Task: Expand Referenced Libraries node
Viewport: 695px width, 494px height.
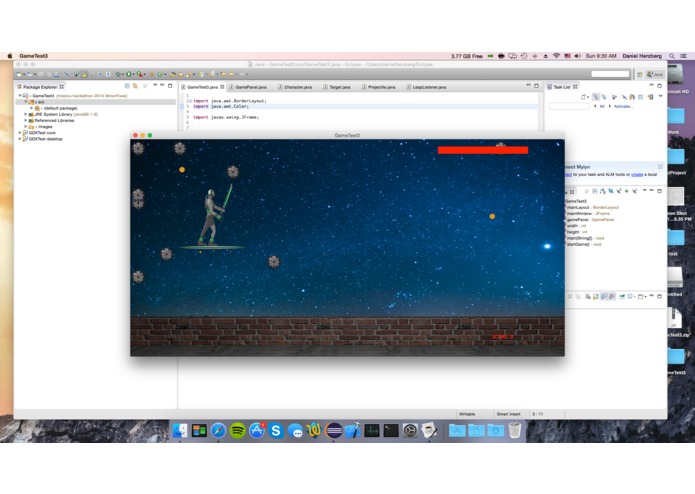Action: tap(26, 121)
